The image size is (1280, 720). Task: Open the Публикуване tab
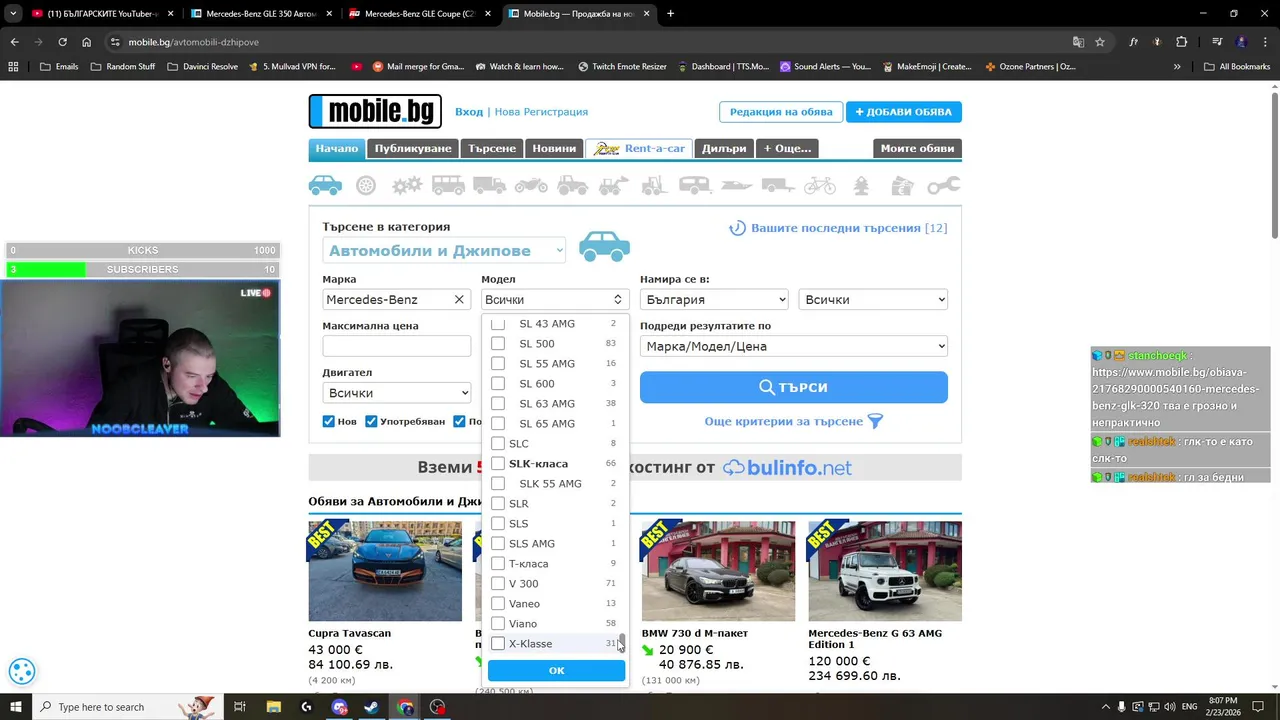[x=413, y=148]
